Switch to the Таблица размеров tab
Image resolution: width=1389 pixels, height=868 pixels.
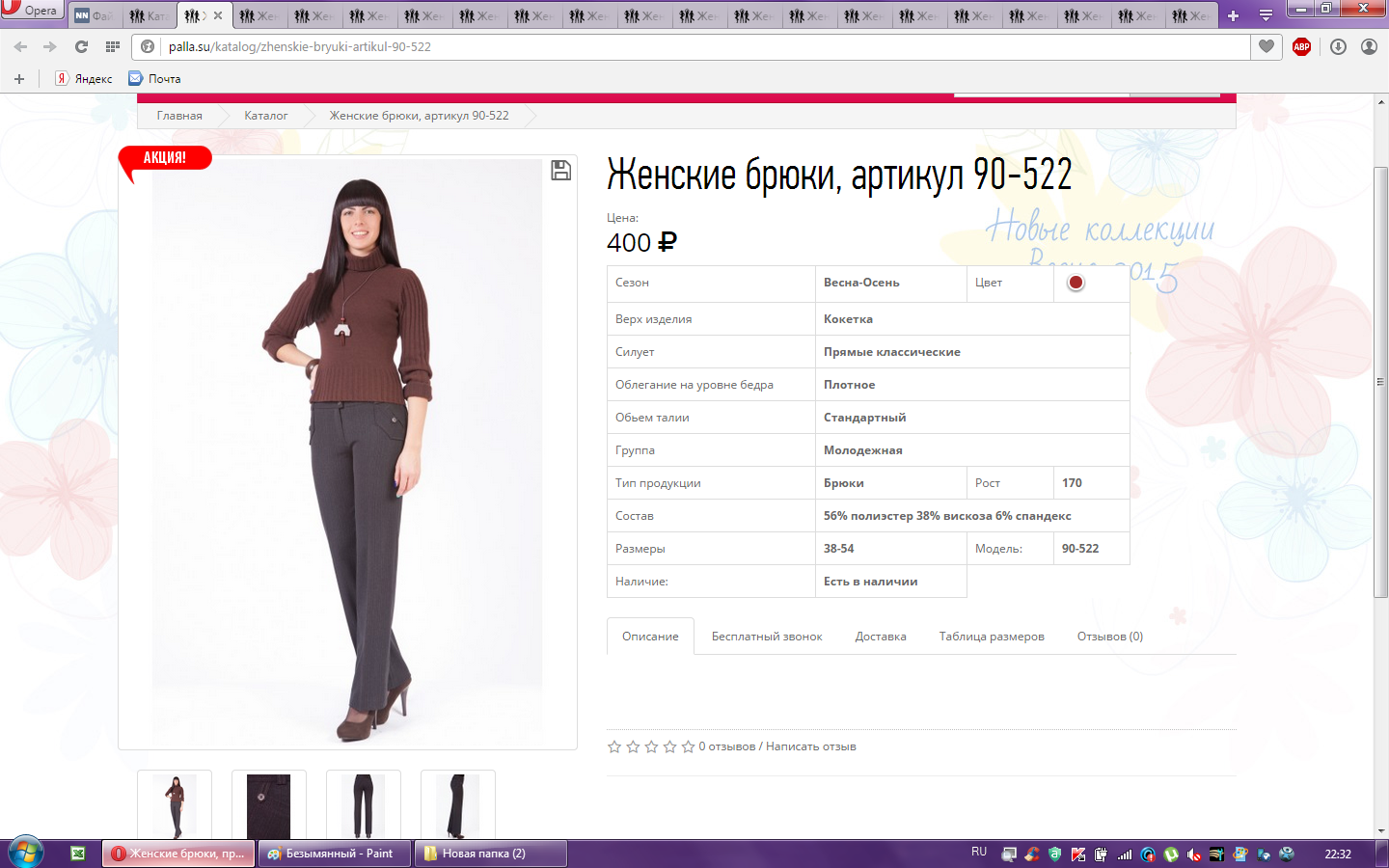pos(991,637)
